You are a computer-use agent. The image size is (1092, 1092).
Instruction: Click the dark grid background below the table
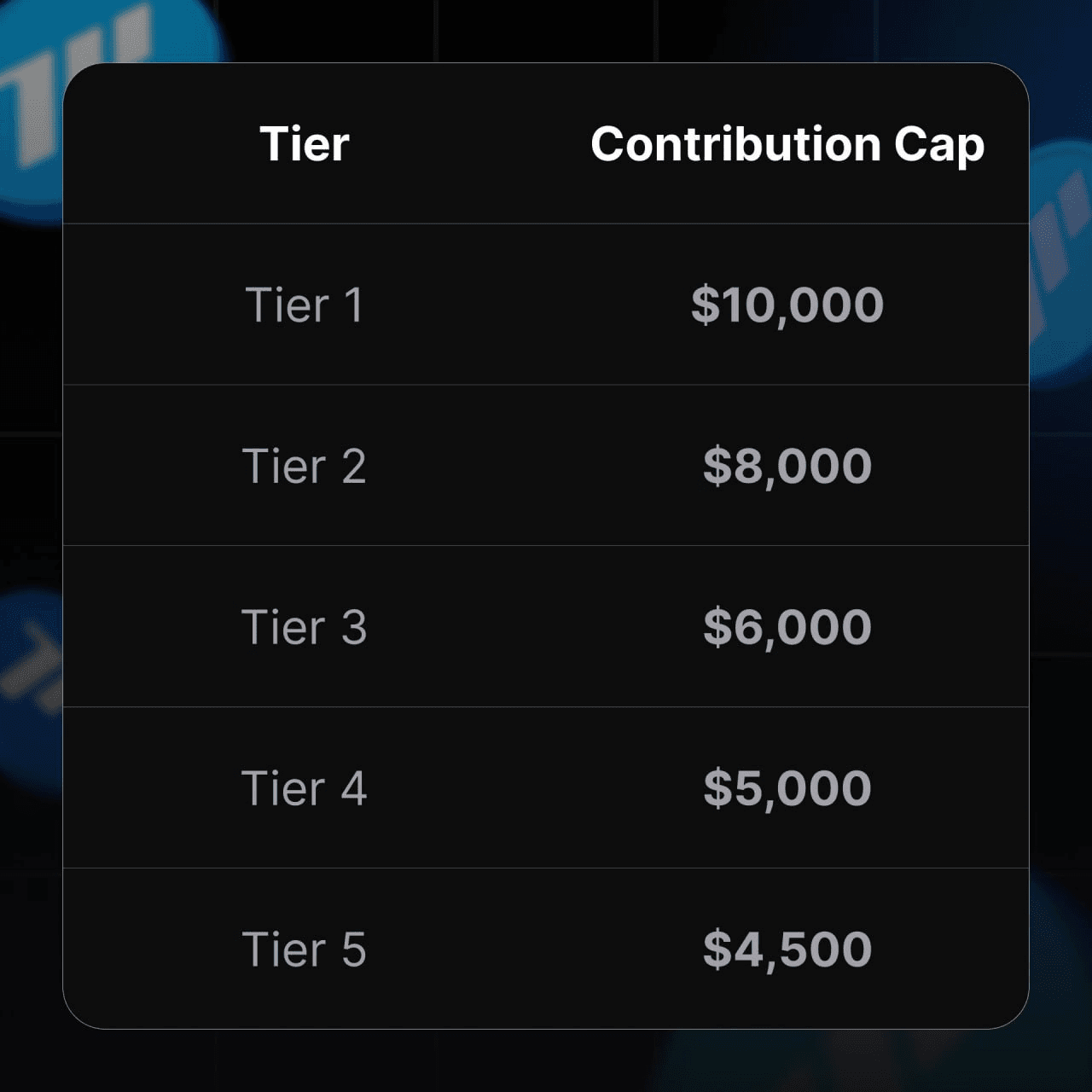(341, 1062)
